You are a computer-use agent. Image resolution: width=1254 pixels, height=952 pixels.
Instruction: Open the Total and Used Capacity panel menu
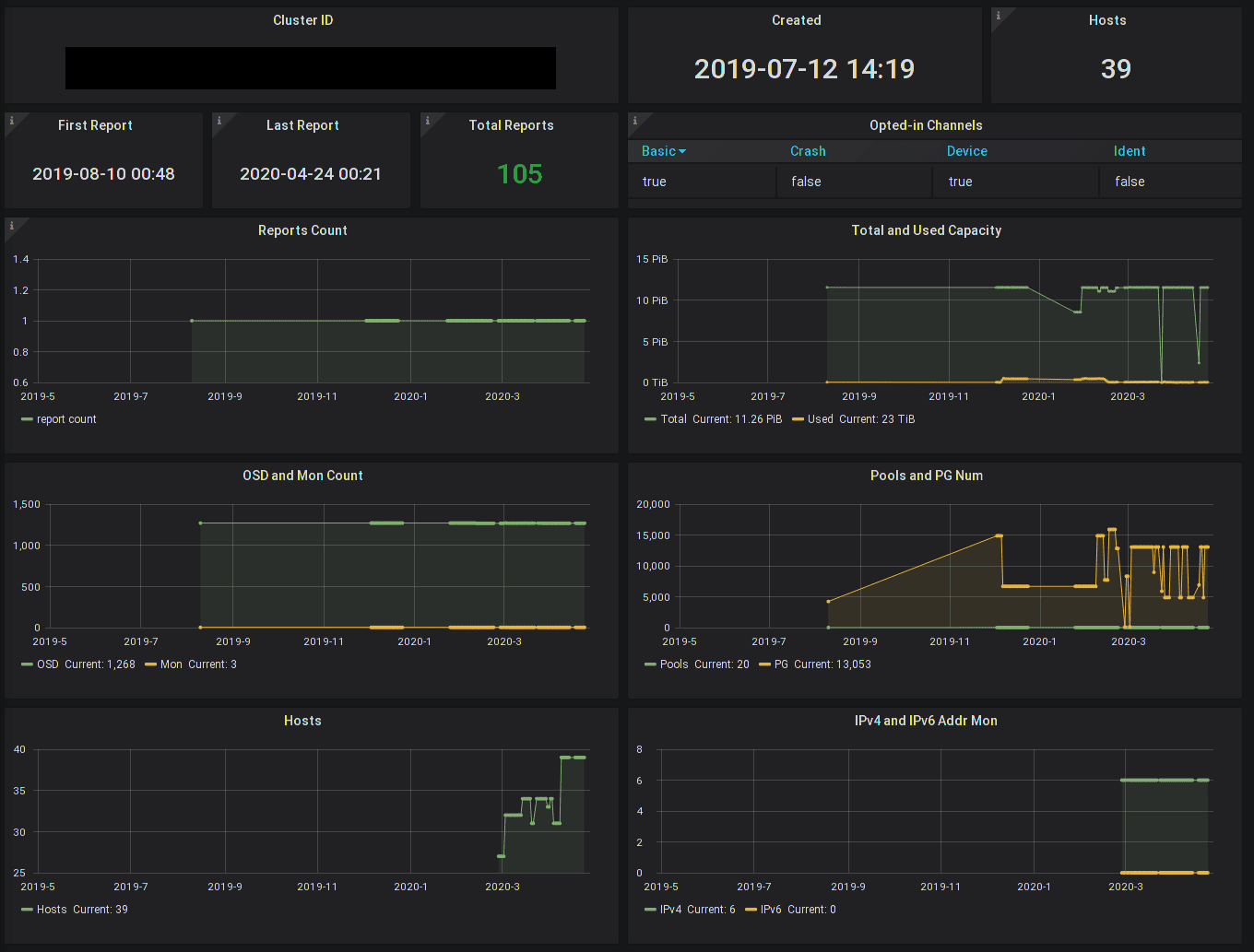926,230
